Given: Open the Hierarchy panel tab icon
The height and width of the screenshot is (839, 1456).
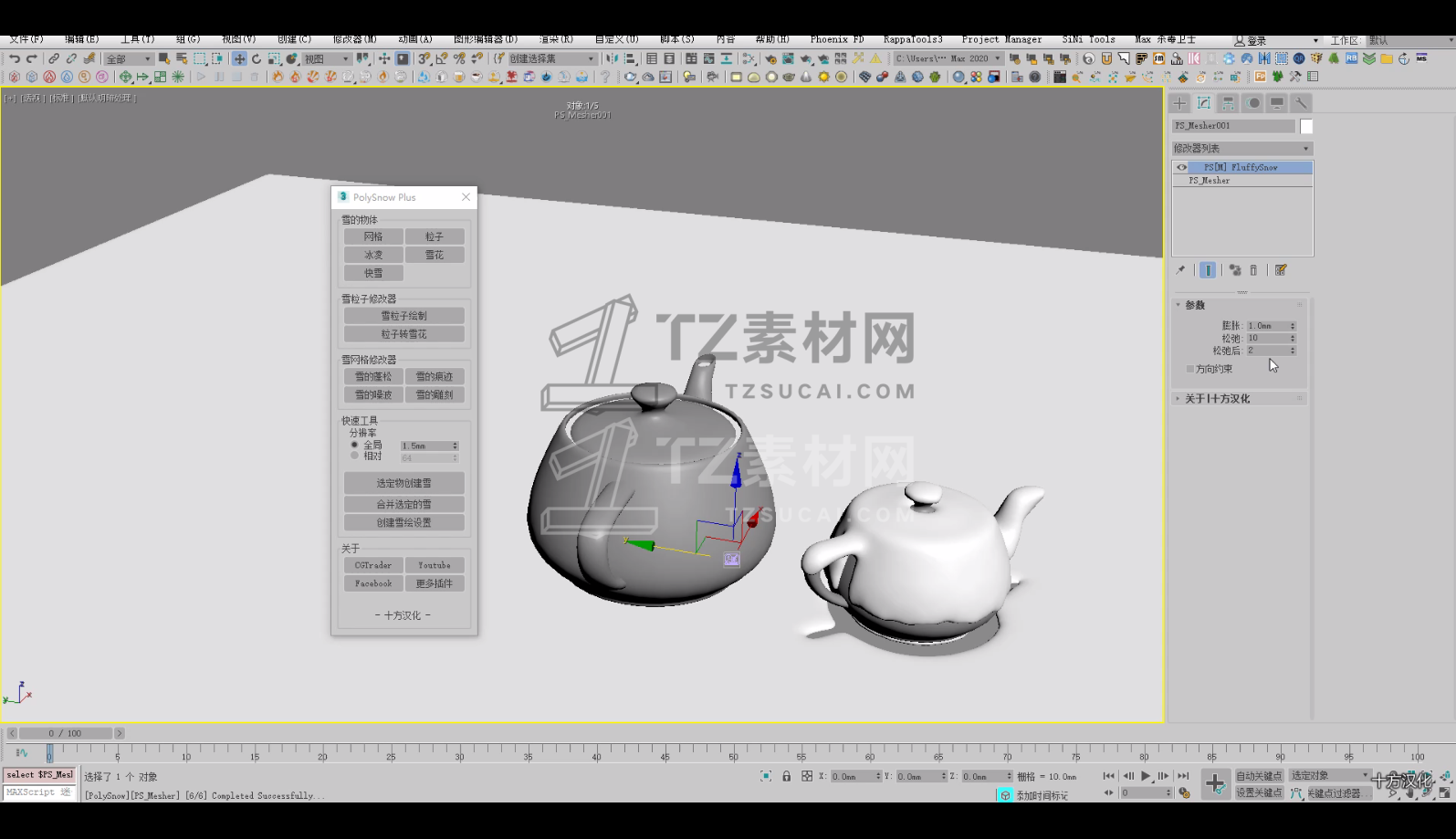Looking at the screenshot, I should 1229,103.
